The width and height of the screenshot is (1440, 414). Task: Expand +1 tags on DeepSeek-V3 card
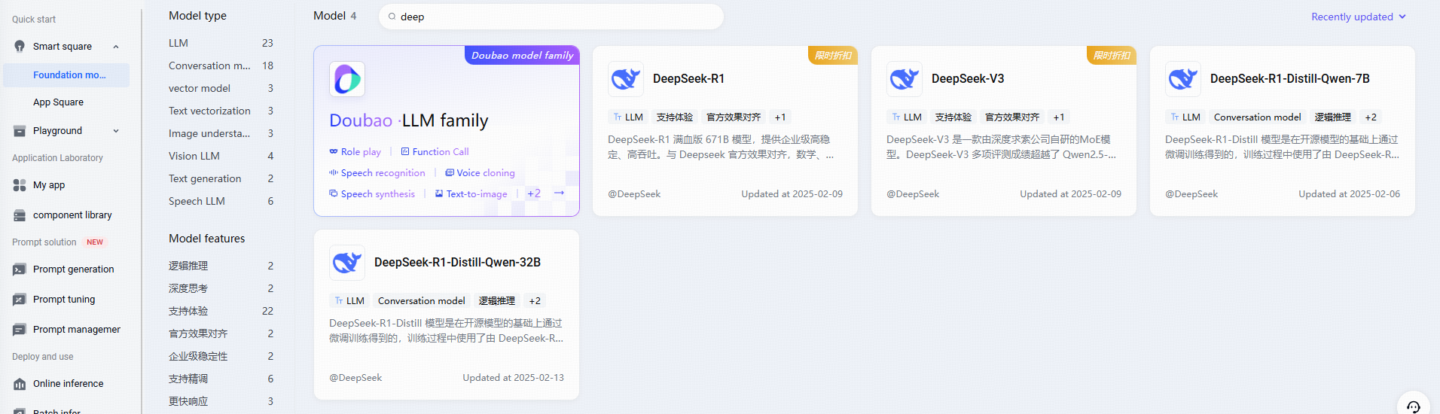(1059, 117)
